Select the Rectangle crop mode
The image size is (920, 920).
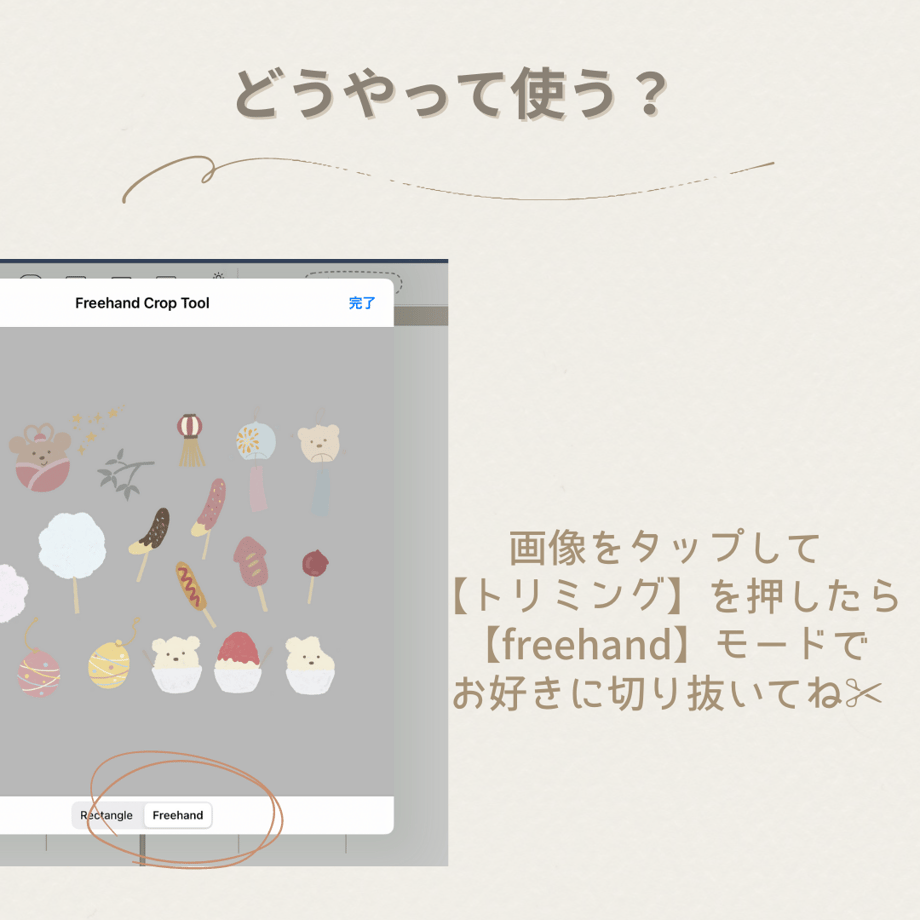point(106,815)
